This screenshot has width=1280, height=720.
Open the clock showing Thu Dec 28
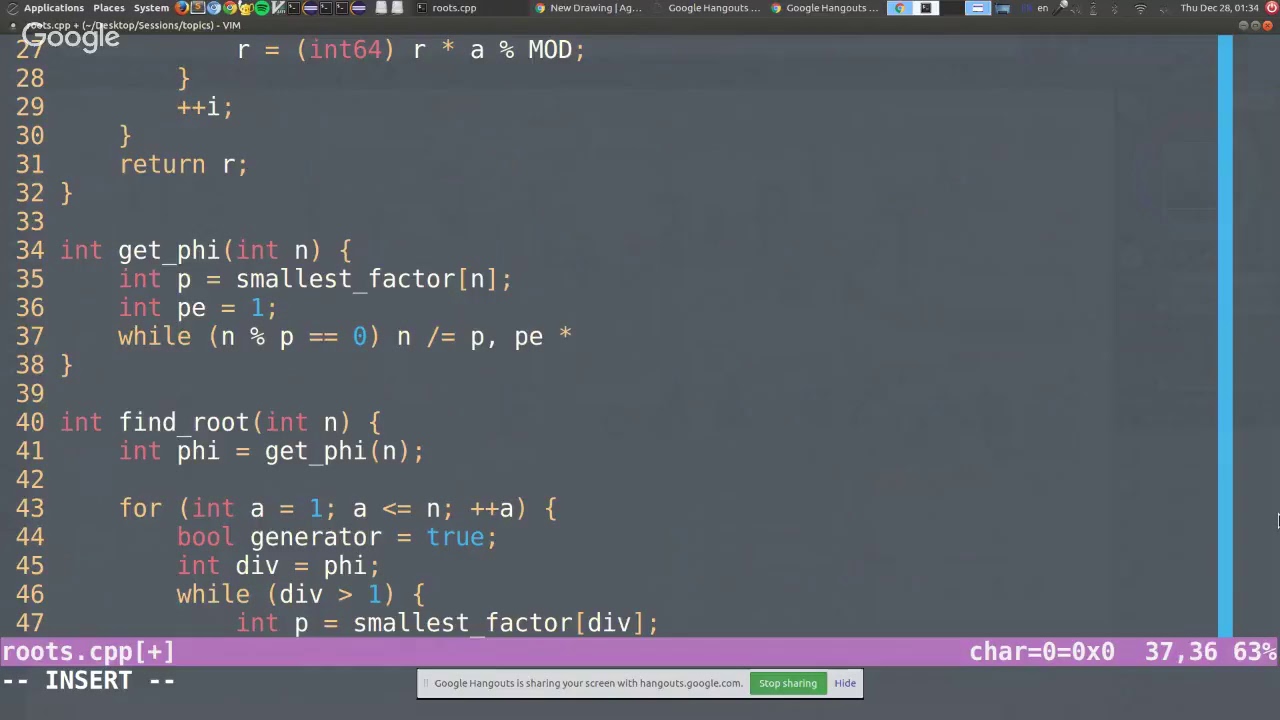(x=1219, y=8)
